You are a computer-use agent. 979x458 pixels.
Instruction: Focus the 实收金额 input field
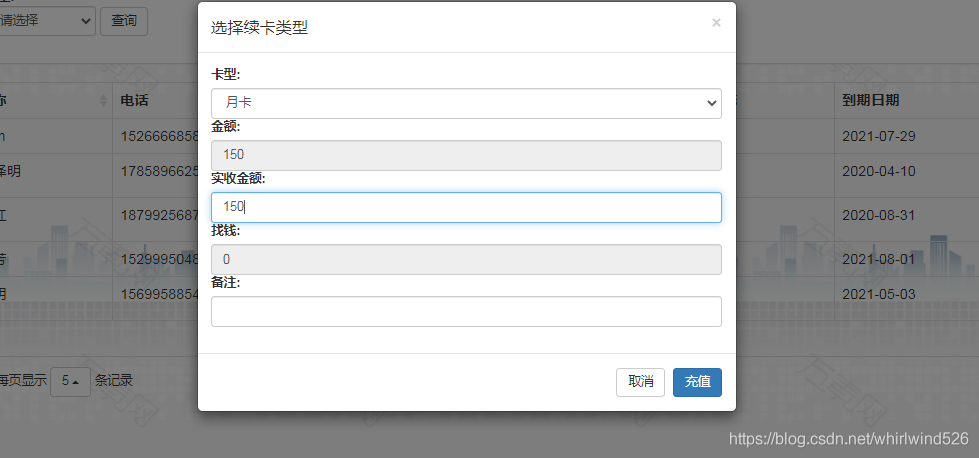pyautogui.click(x=466, y=207)
